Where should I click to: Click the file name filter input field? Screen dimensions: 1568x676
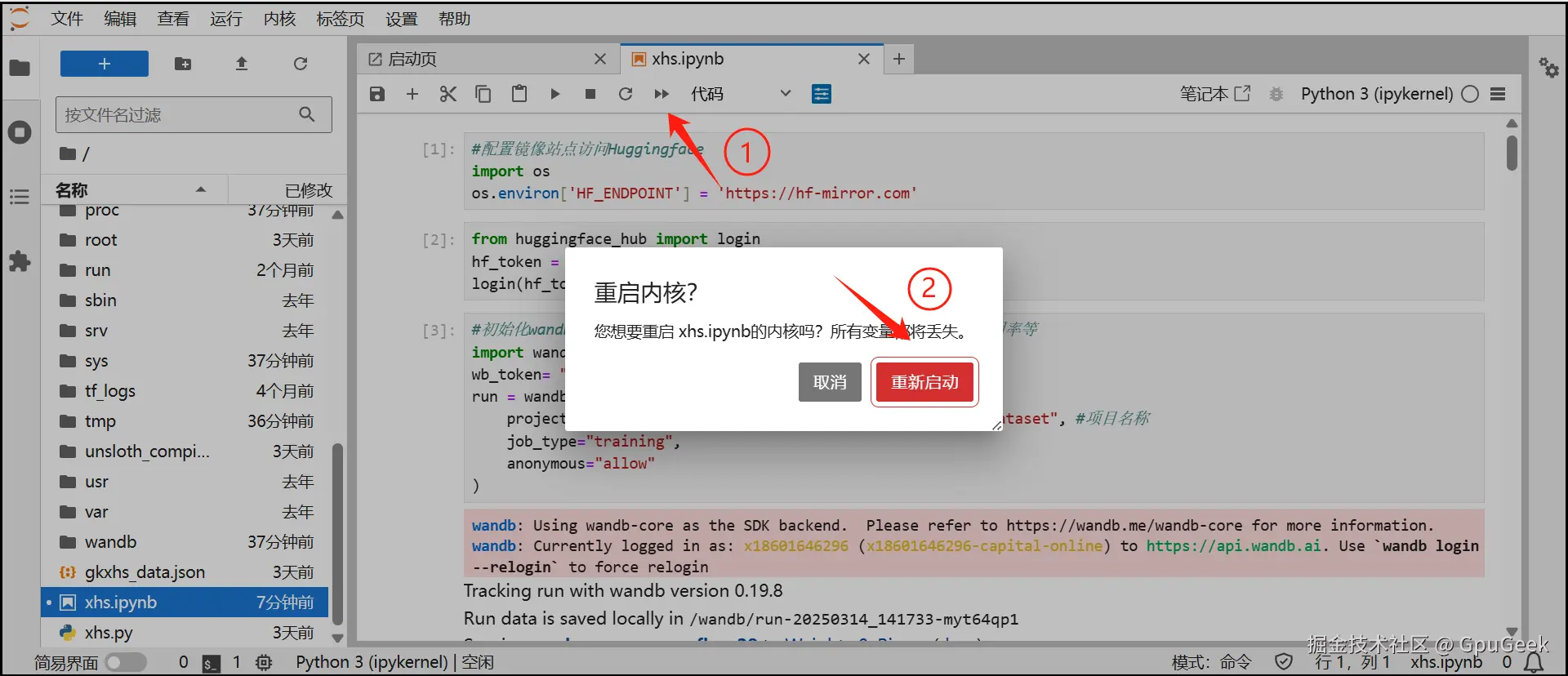tap(194, 114)
